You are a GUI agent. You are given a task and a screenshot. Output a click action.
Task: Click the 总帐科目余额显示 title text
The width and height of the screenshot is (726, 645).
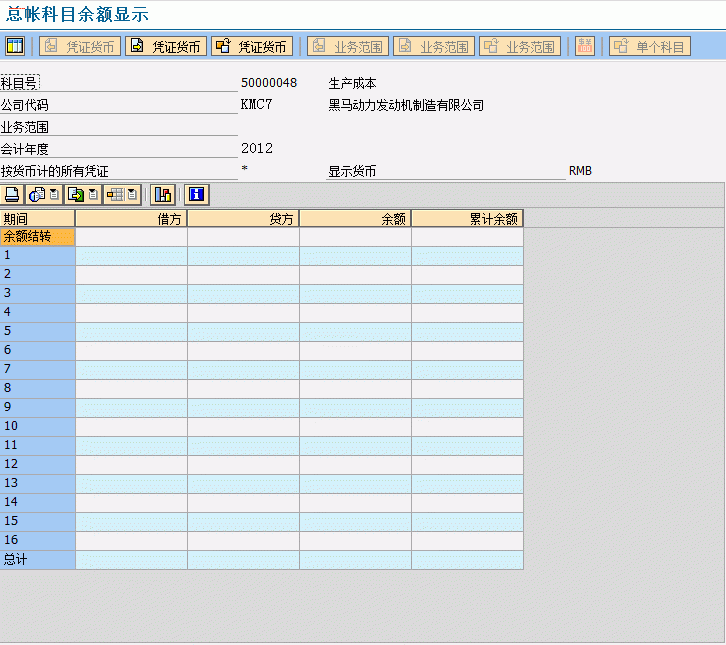point(77,14)
